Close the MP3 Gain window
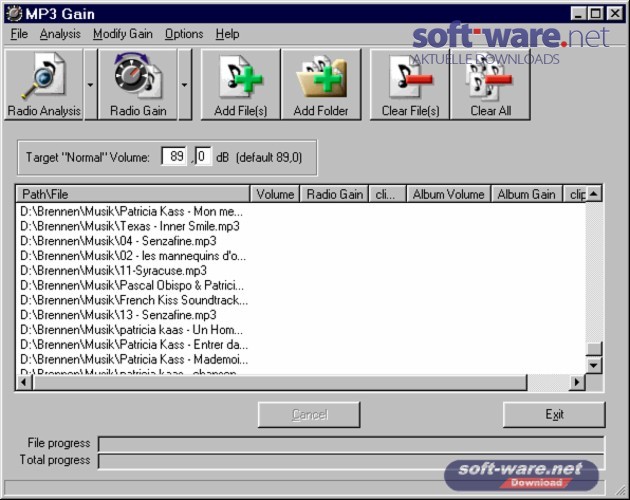This screenshot has height=500, width=630. click(615, 14)
